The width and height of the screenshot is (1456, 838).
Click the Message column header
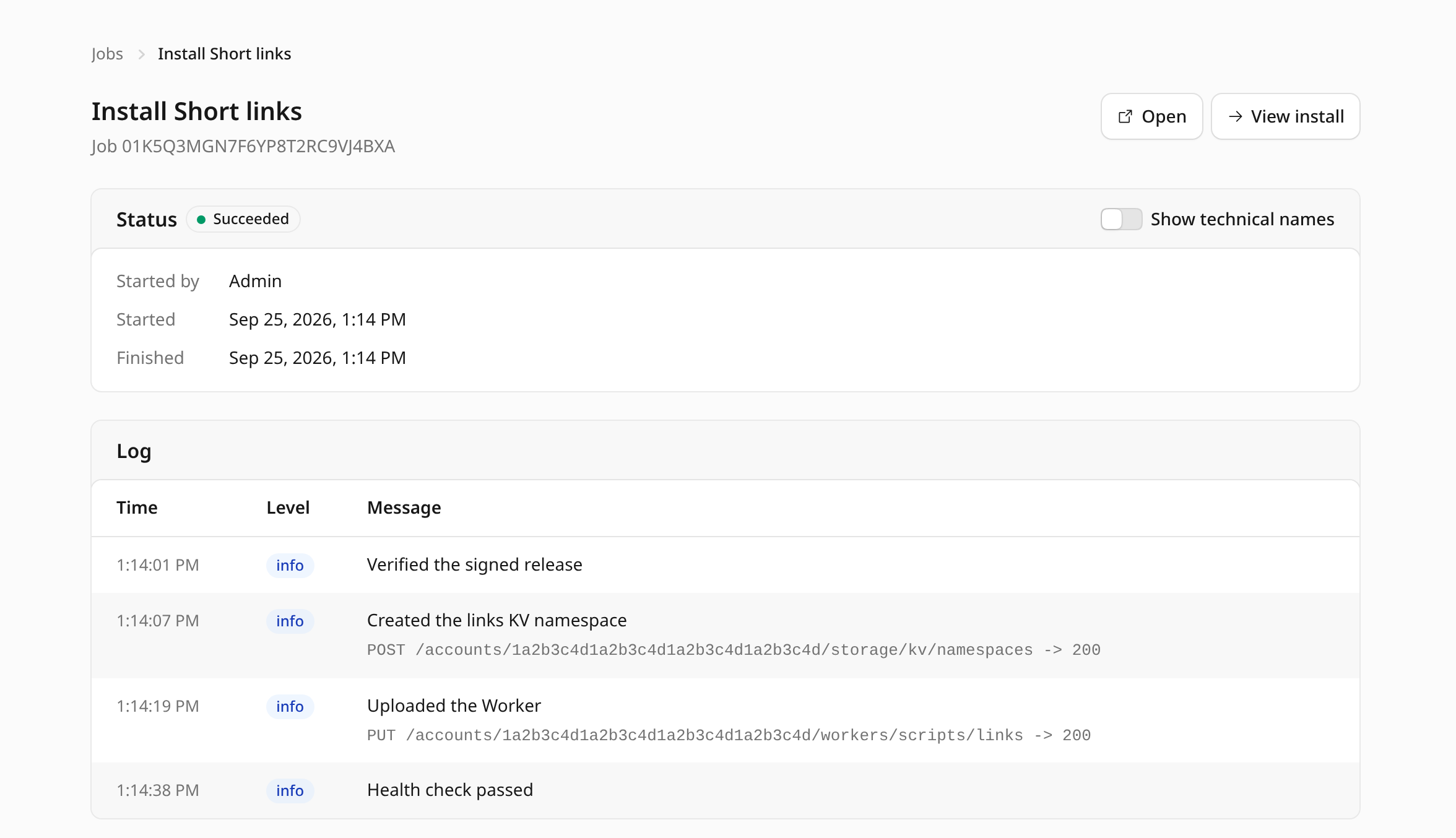[404, 508]
